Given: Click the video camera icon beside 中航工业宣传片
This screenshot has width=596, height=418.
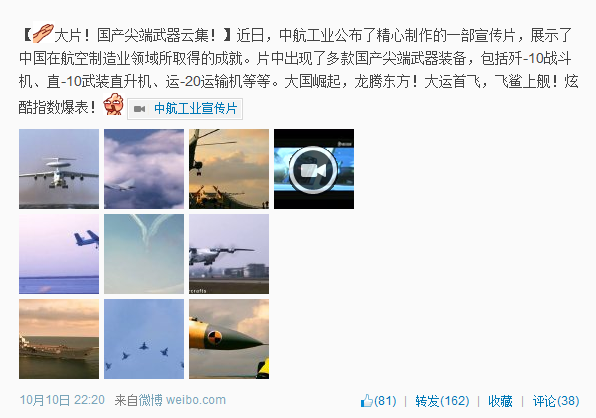Looking at the screenshot, I should tap(139, 109).
